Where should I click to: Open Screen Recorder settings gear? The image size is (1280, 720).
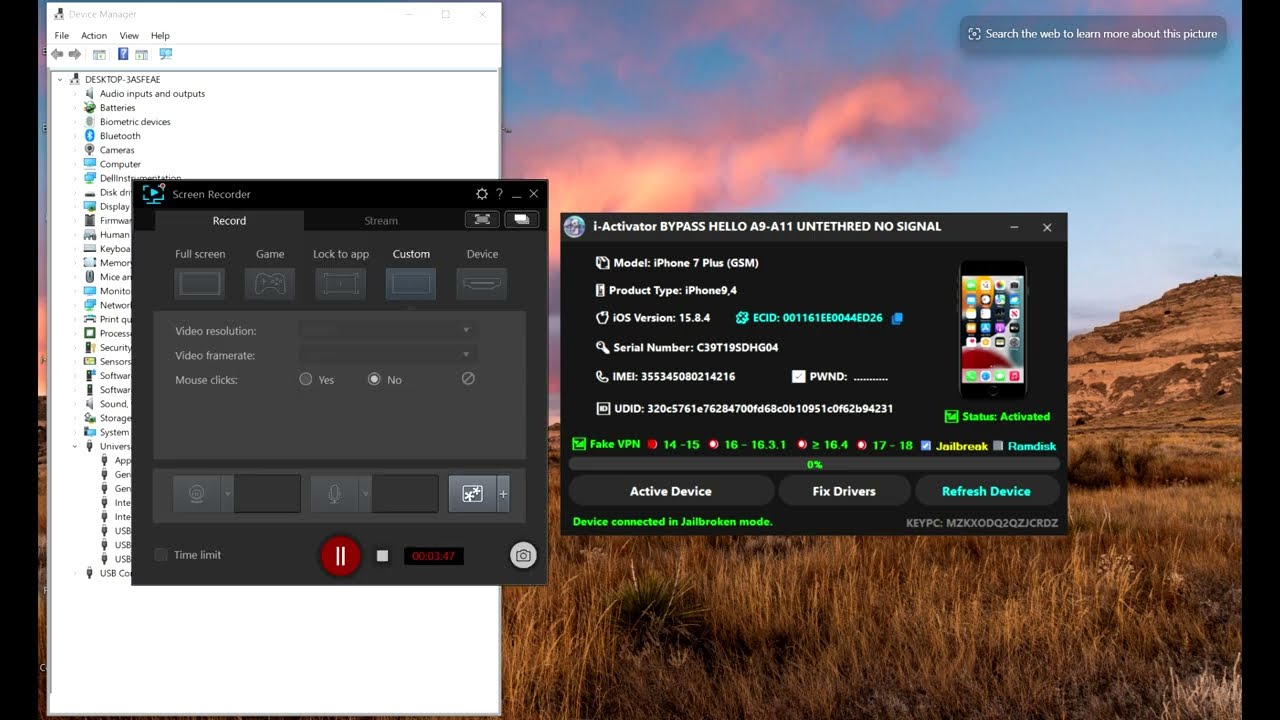coord(482,194)
